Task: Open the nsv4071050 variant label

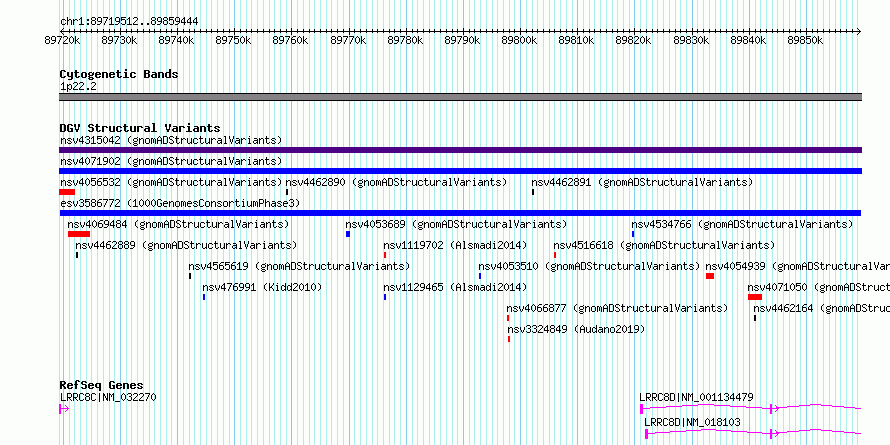Action: tap(818, 287)
